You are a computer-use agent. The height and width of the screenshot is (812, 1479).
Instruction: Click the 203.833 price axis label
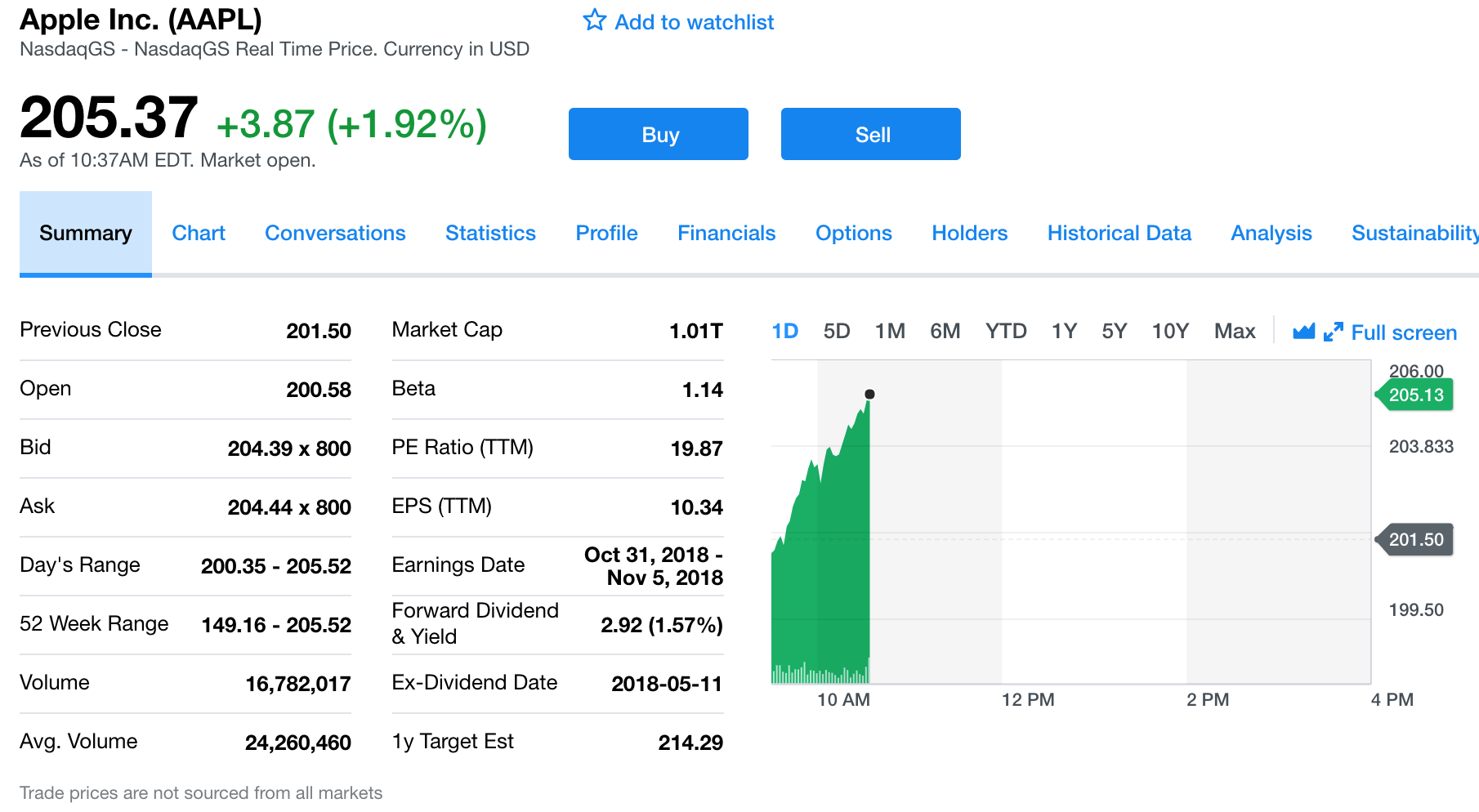point(1421,447)
